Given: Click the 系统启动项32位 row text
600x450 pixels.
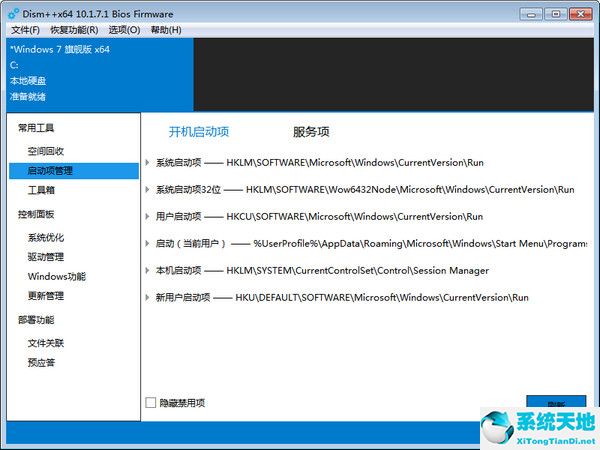Looking at the screenshot, I should coord(365,189).
